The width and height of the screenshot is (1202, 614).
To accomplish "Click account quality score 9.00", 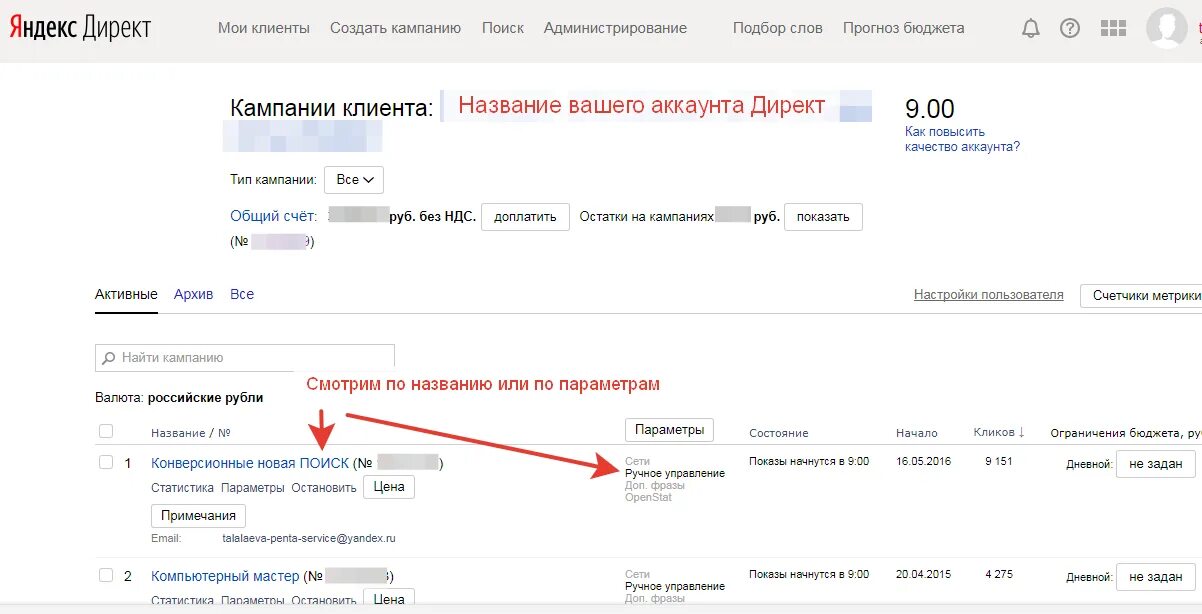I will (930, 108).
